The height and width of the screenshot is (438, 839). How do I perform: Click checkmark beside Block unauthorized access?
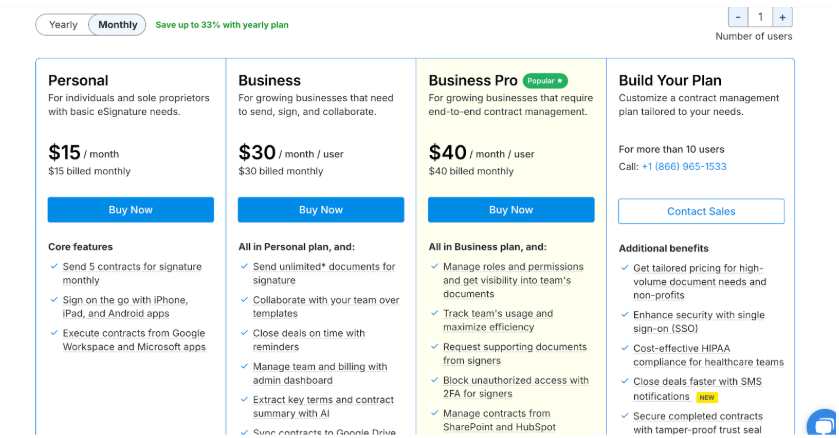434,380
